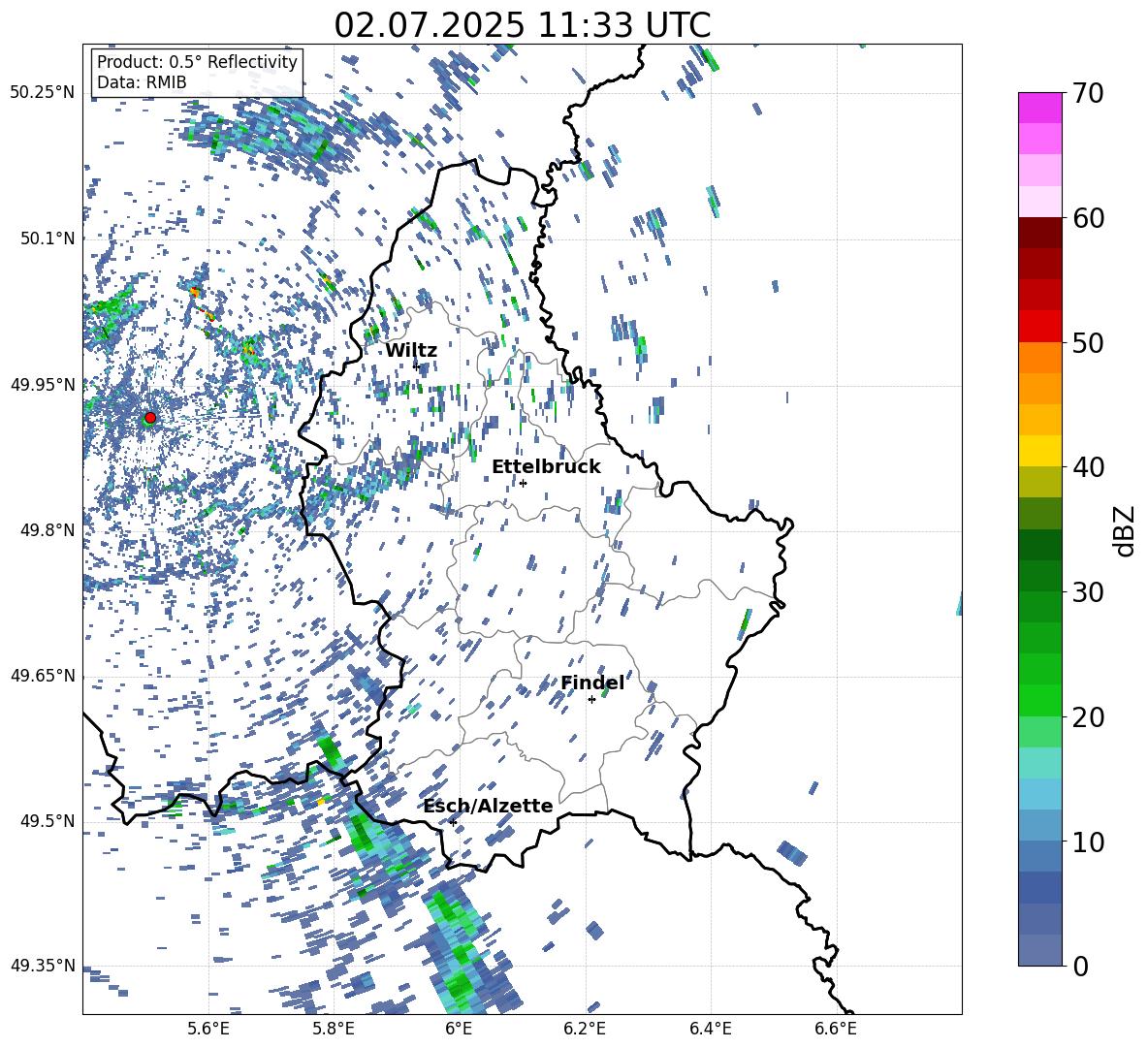This screenshot has height=1048, width=1148.
Task: Click the Ettelbruck city label
Action: 546,467
